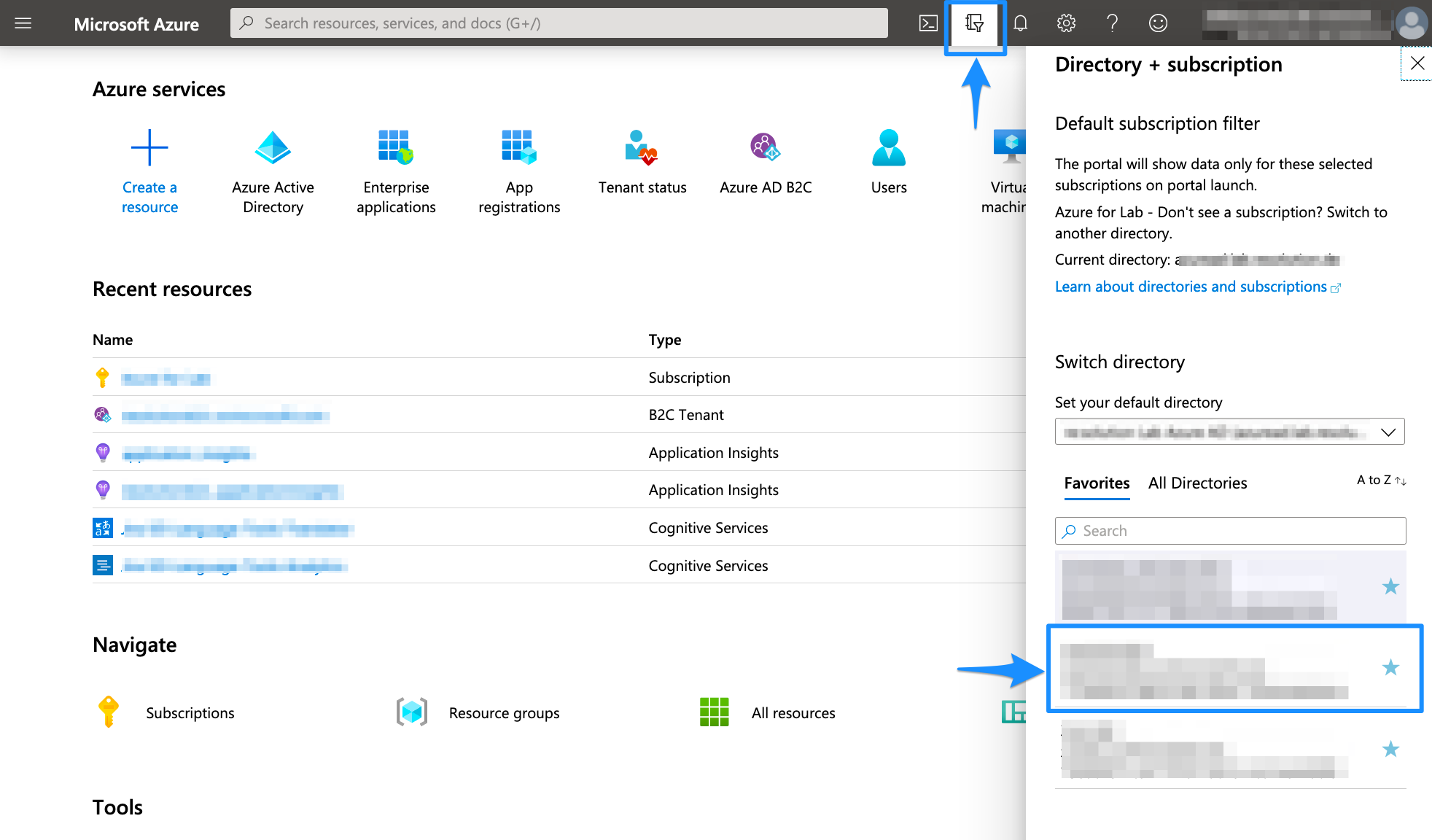Switch to the All Directories tab
Viewport: 1432px width, 840px height.
[x=1197, y=483]
